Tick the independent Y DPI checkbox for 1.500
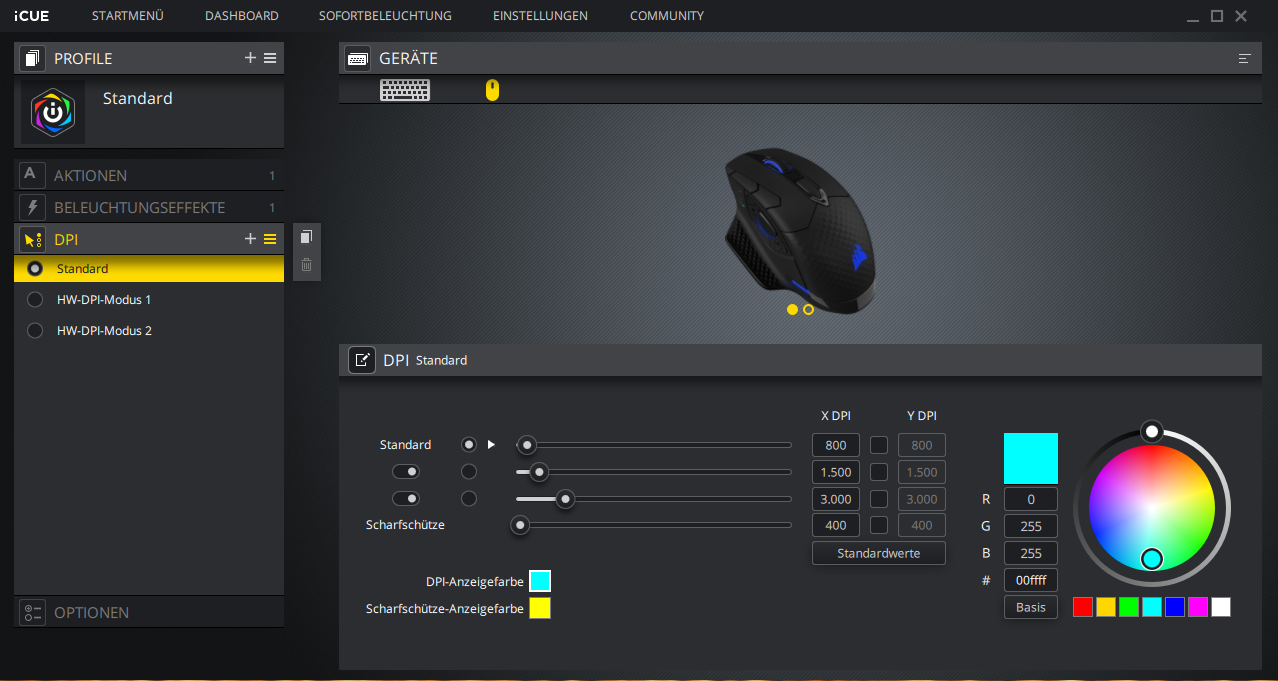The height and width of the screenshot is (681, 1278). pyautogui.click(x=879, y=472)
